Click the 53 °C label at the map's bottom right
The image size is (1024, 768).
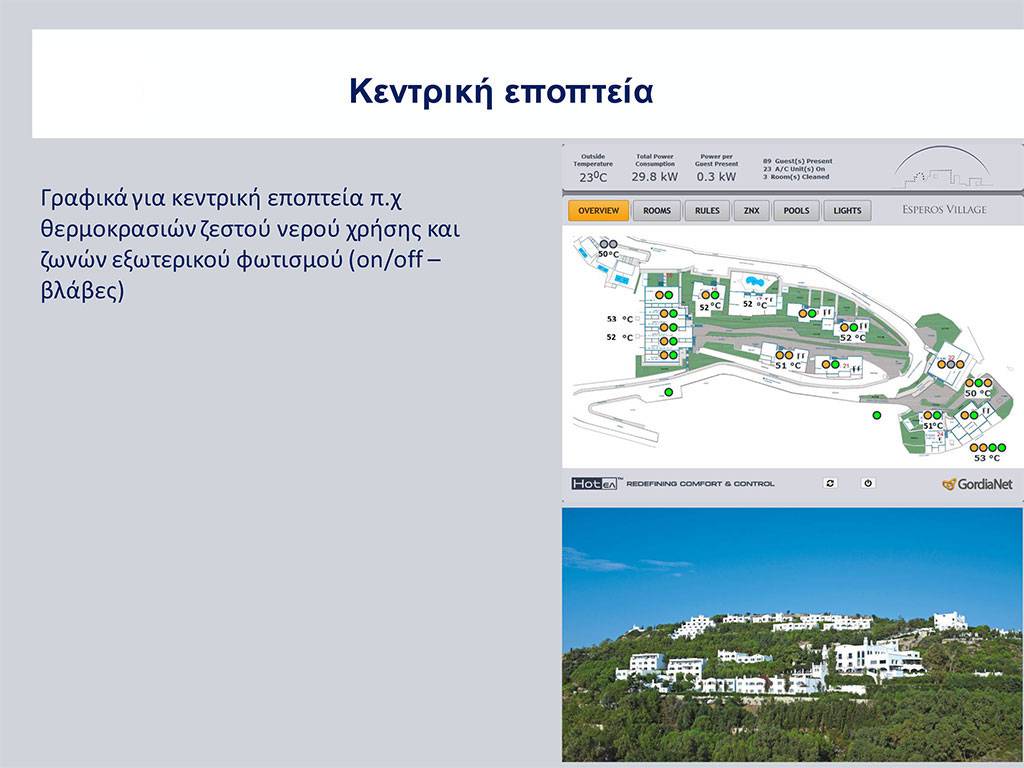coord(986,458)
